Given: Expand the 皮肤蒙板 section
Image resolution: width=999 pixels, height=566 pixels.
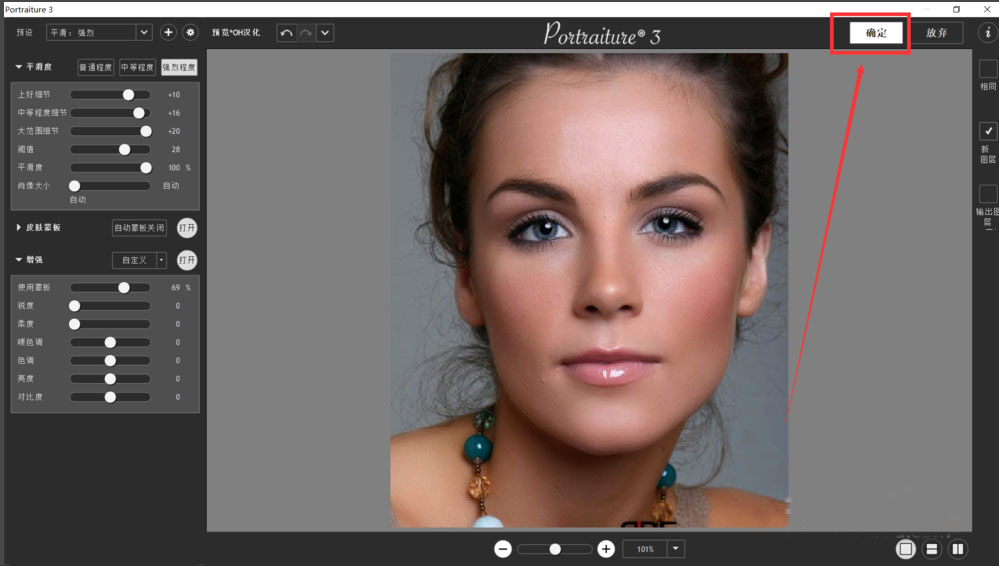Looking at the screenshot, I should (x=19, y=228).
